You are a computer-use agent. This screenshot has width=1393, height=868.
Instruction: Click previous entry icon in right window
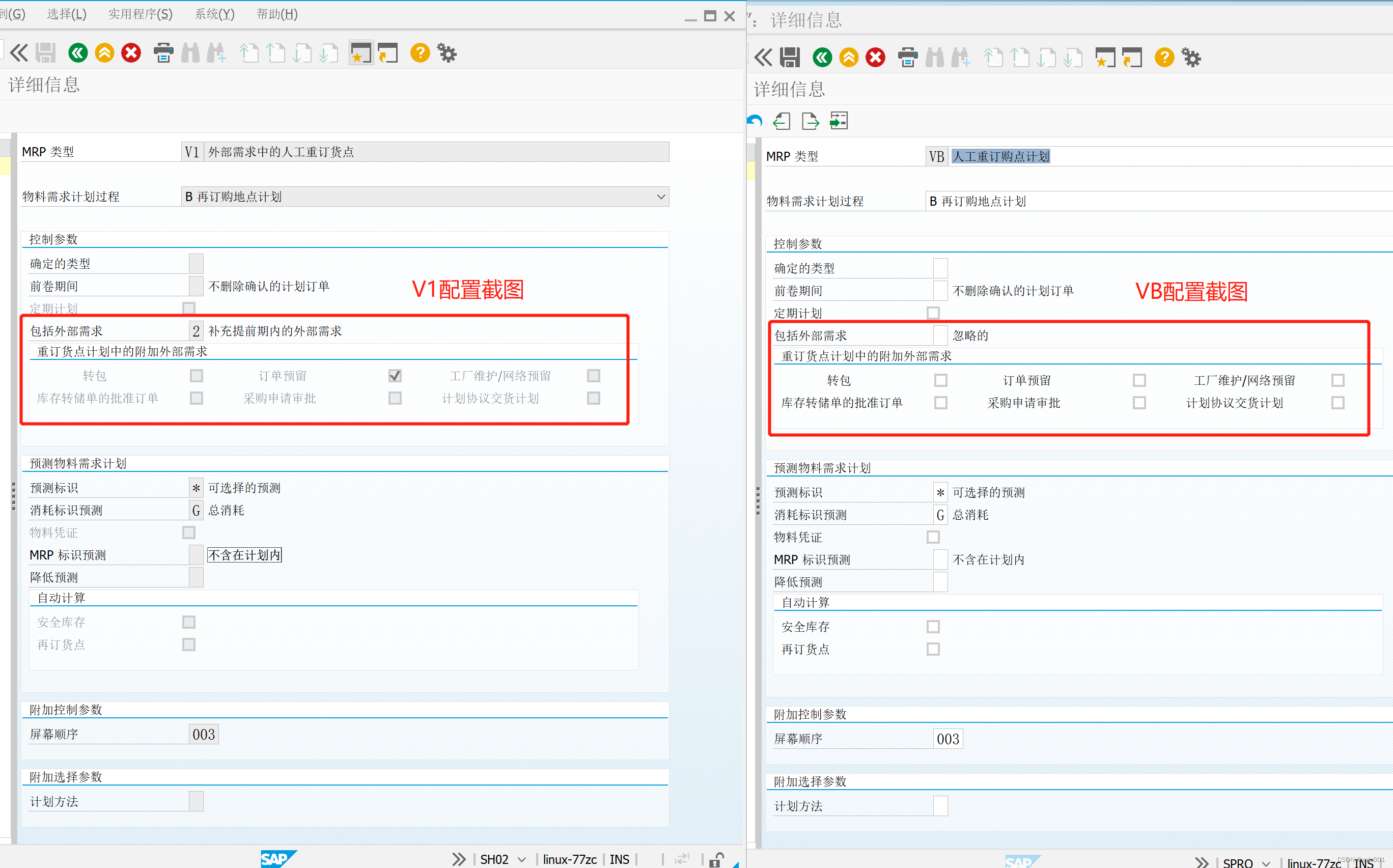click(782, 121)
